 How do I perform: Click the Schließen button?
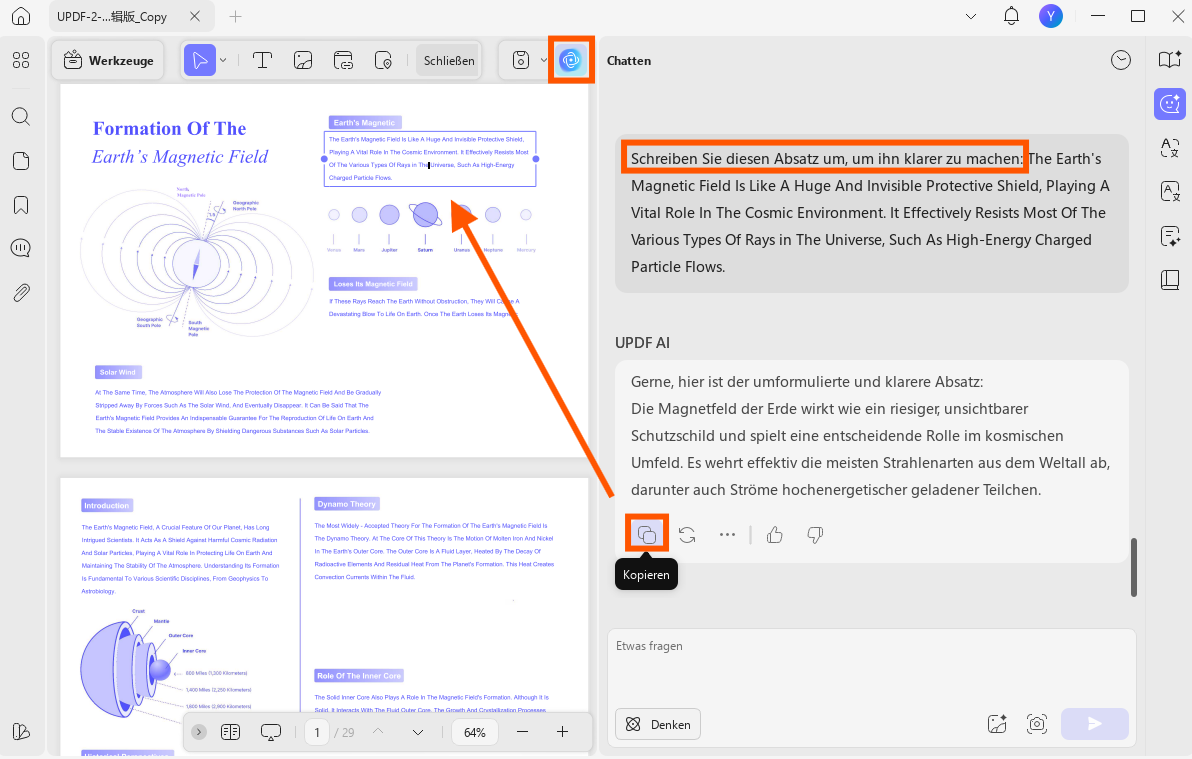point(449,60)
